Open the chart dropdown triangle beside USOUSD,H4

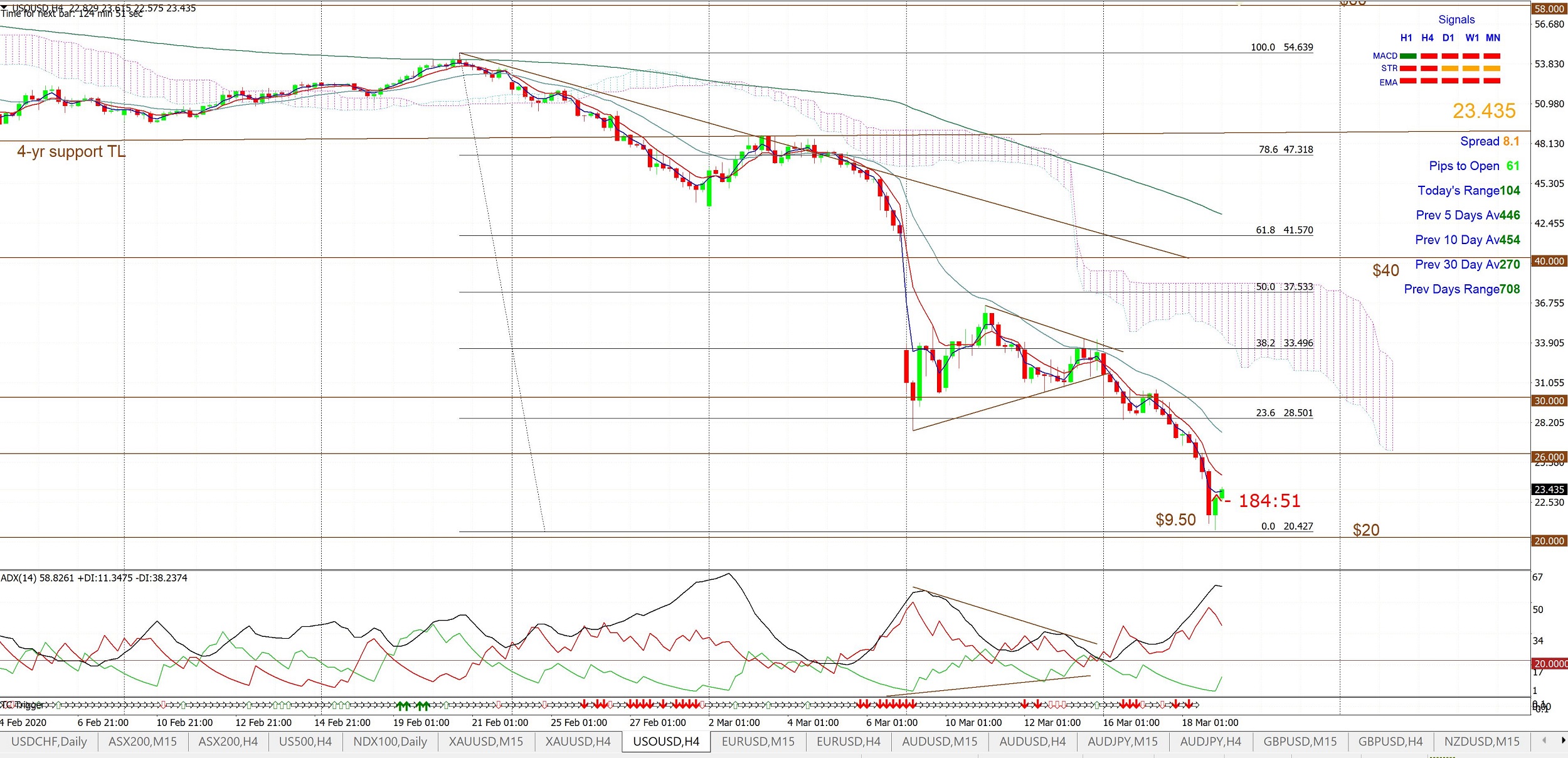point(4,7)
